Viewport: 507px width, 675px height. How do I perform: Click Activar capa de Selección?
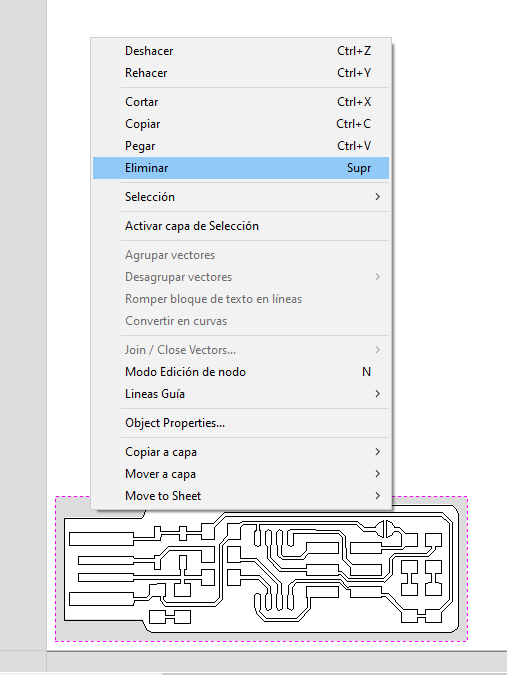(x=241, y=226)
